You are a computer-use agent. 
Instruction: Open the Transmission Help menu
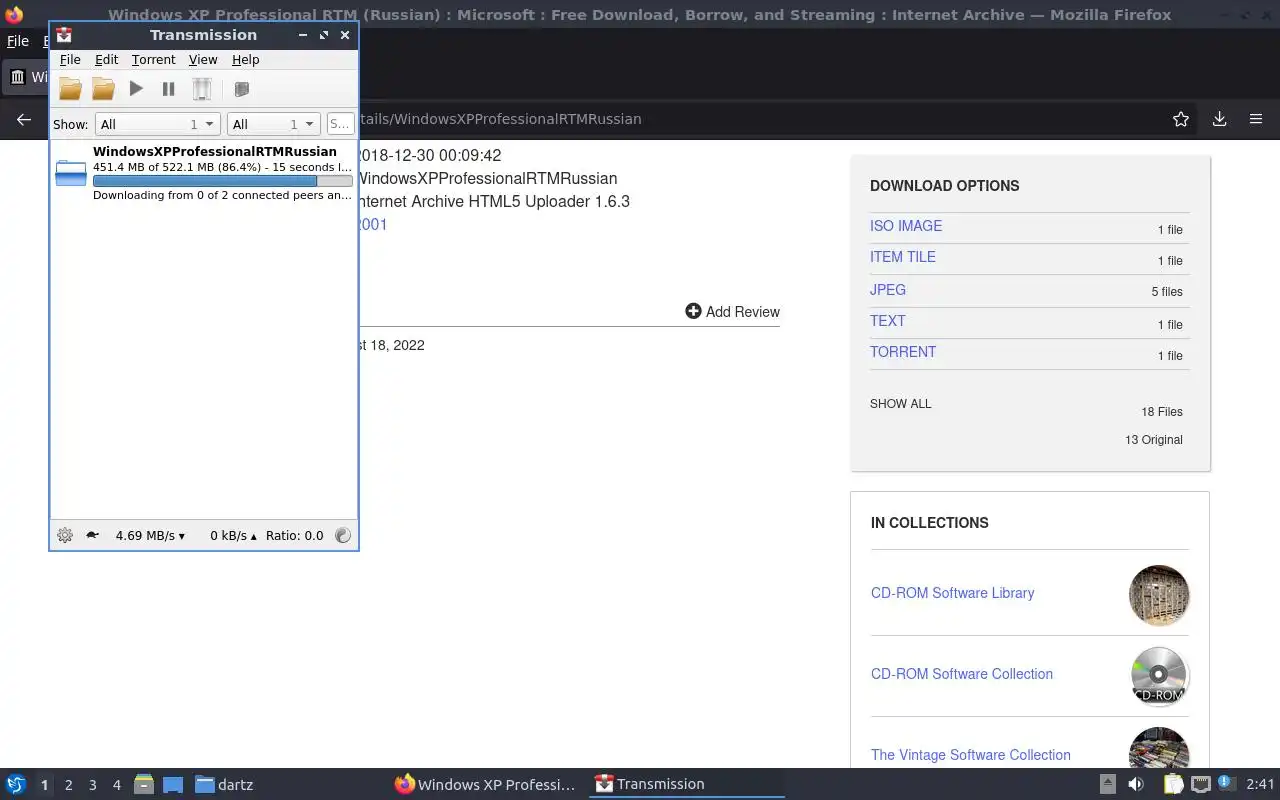click(x=245, y=60)
